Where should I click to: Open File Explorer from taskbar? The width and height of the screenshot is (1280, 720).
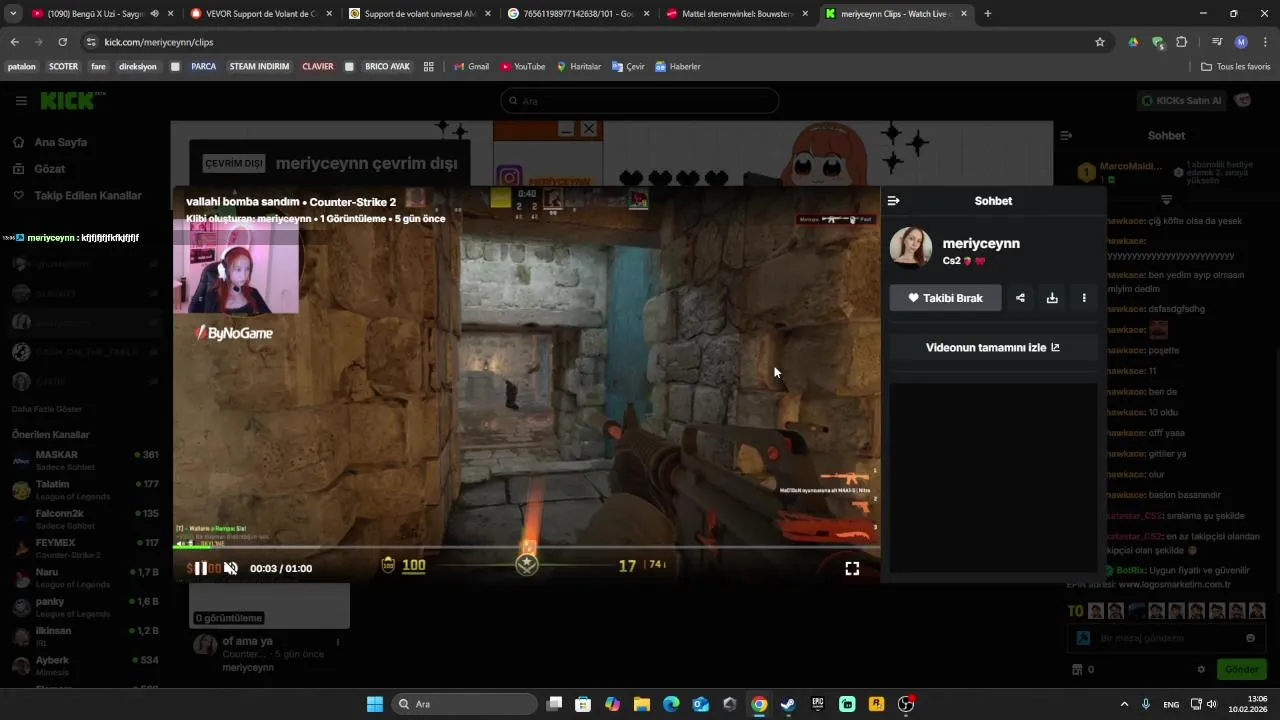(642, 704)
